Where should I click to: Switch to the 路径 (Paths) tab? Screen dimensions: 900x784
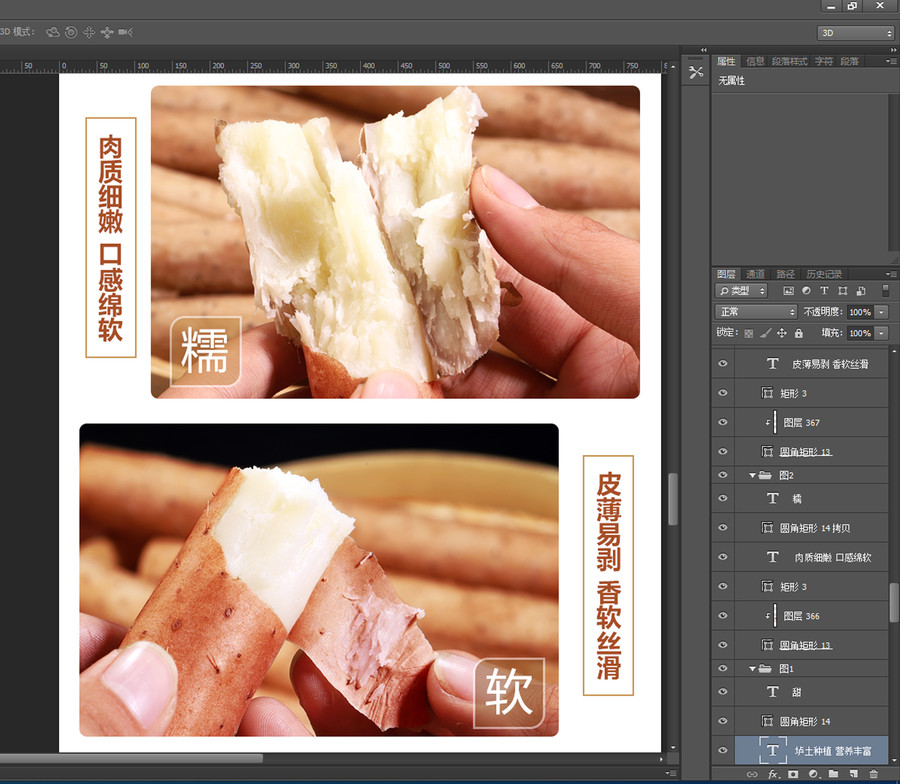click(x=785, y=274)
